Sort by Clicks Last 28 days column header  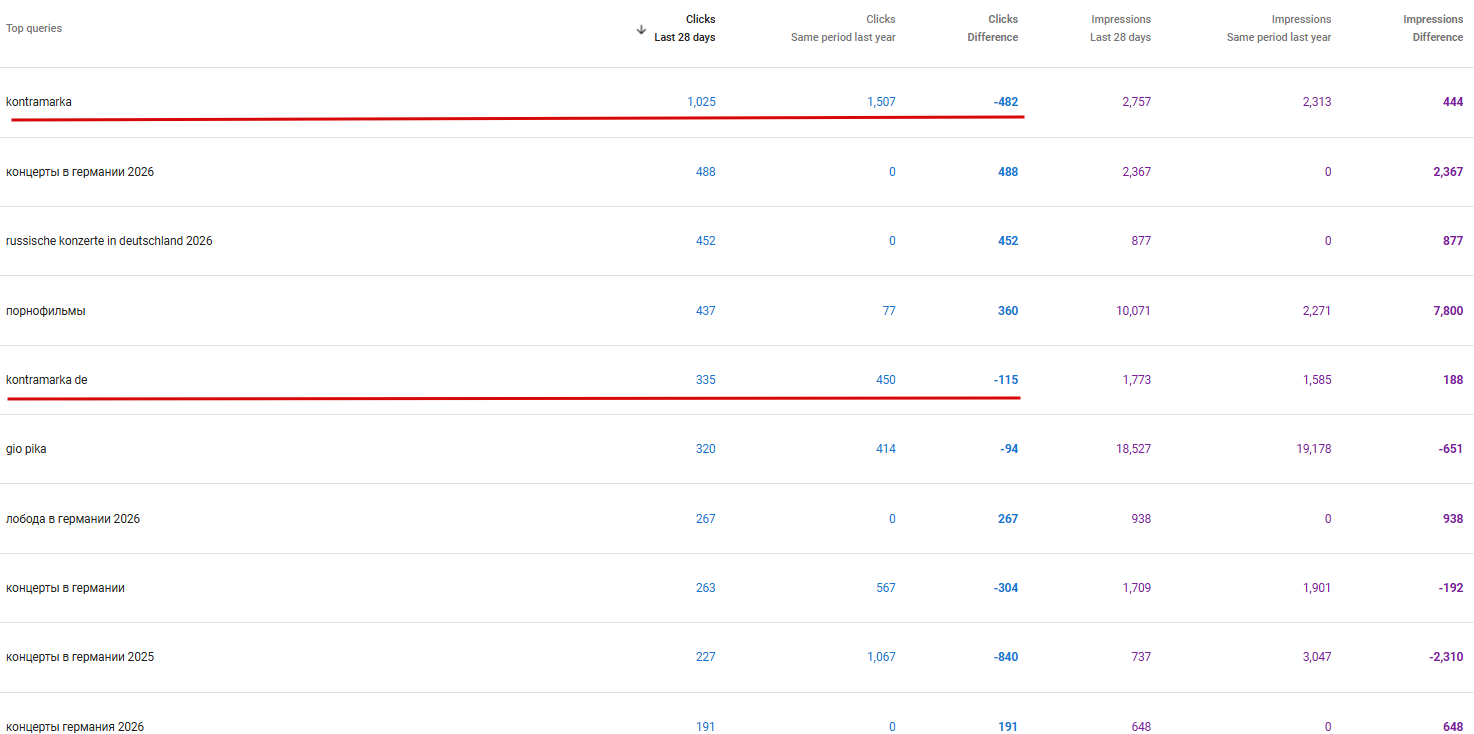pos(685,28)
